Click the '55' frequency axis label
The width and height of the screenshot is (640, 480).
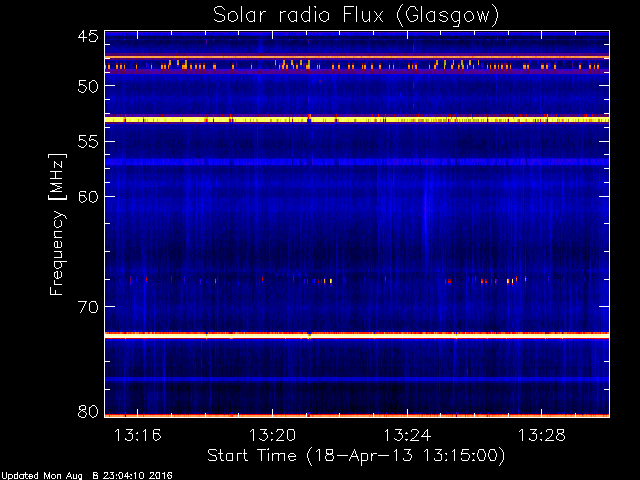point(88,142)
